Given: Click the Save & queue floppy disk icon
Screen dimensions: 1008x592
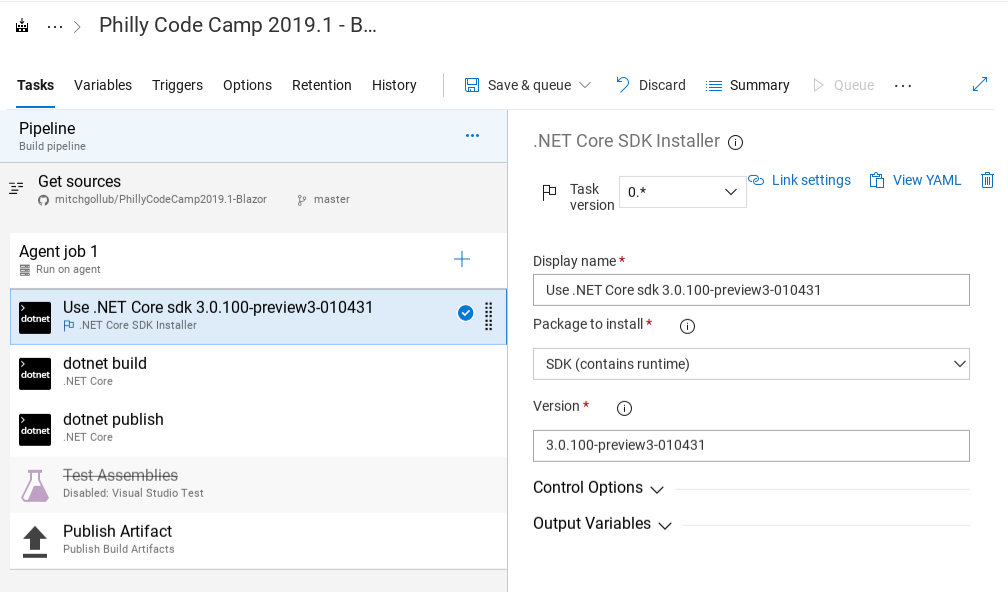Looking at the screenshot, I should [472, 85].
